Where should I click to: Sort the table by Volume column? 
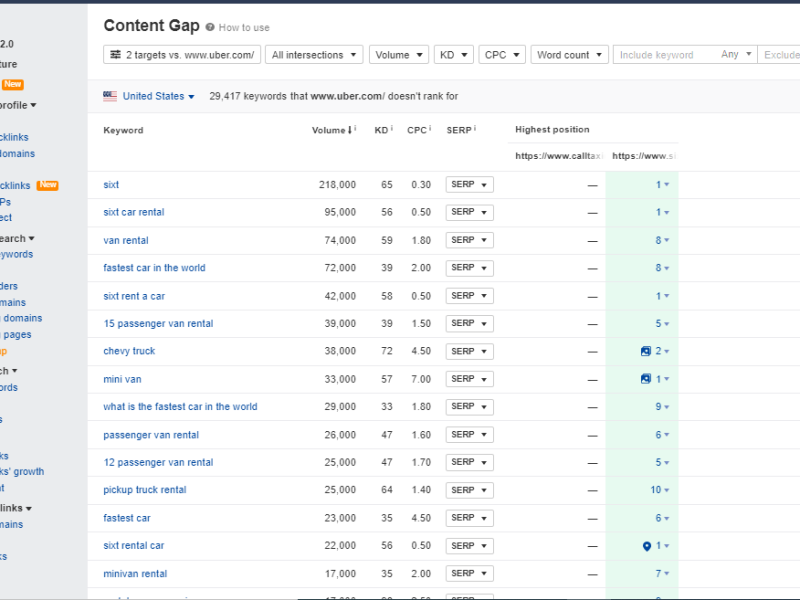coord(331,130)
